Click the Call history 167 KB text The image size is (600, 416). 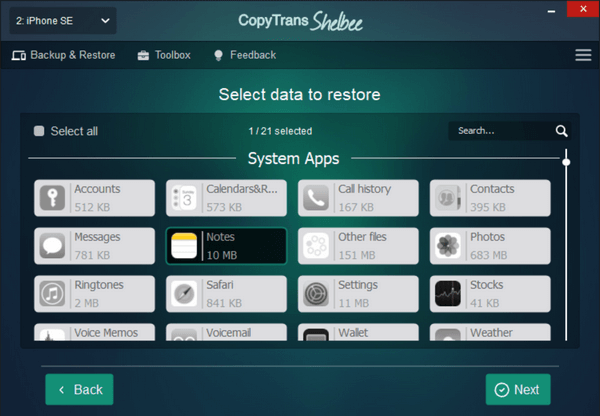(356, 207)
